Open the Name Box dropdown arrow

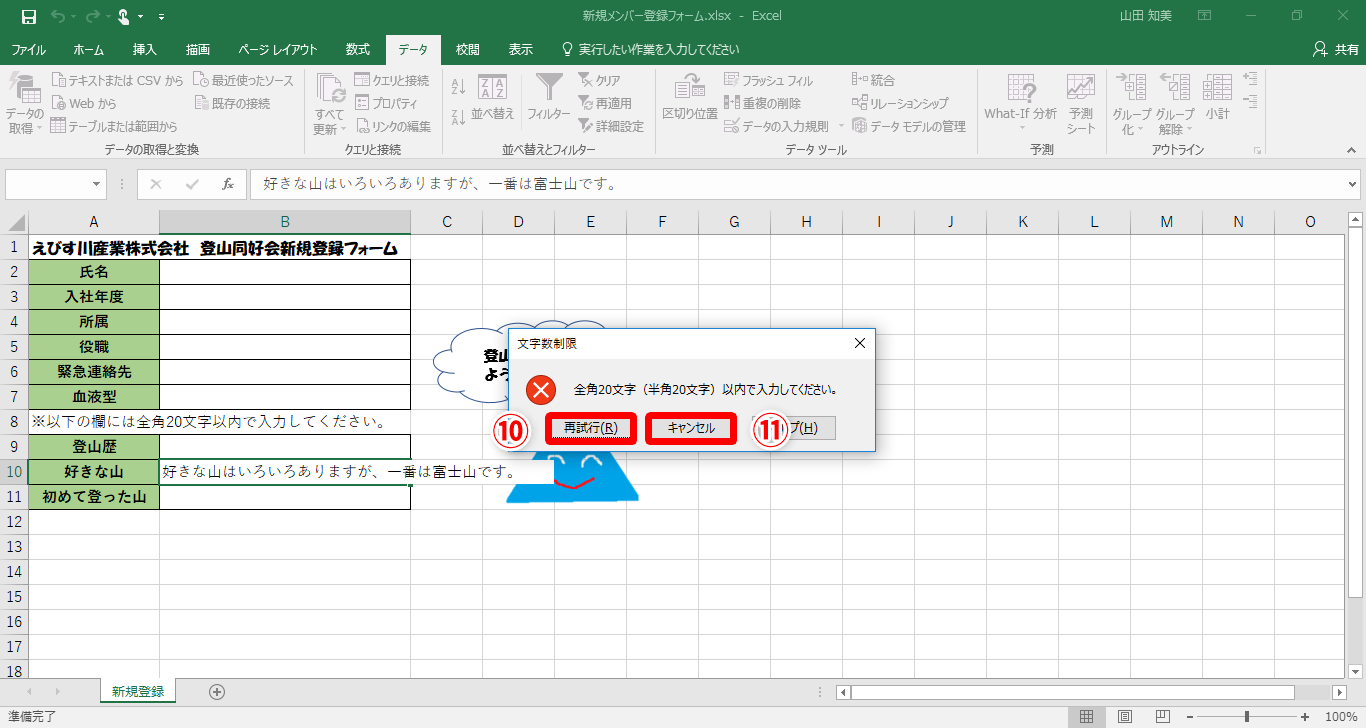click(97, 184)
